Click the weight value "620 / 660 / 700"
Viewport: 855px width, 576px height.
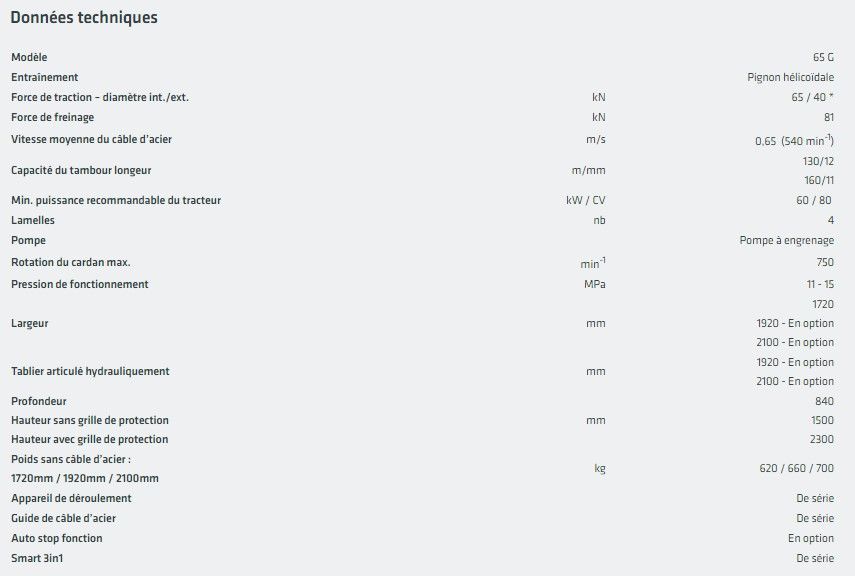click(797, 468)
